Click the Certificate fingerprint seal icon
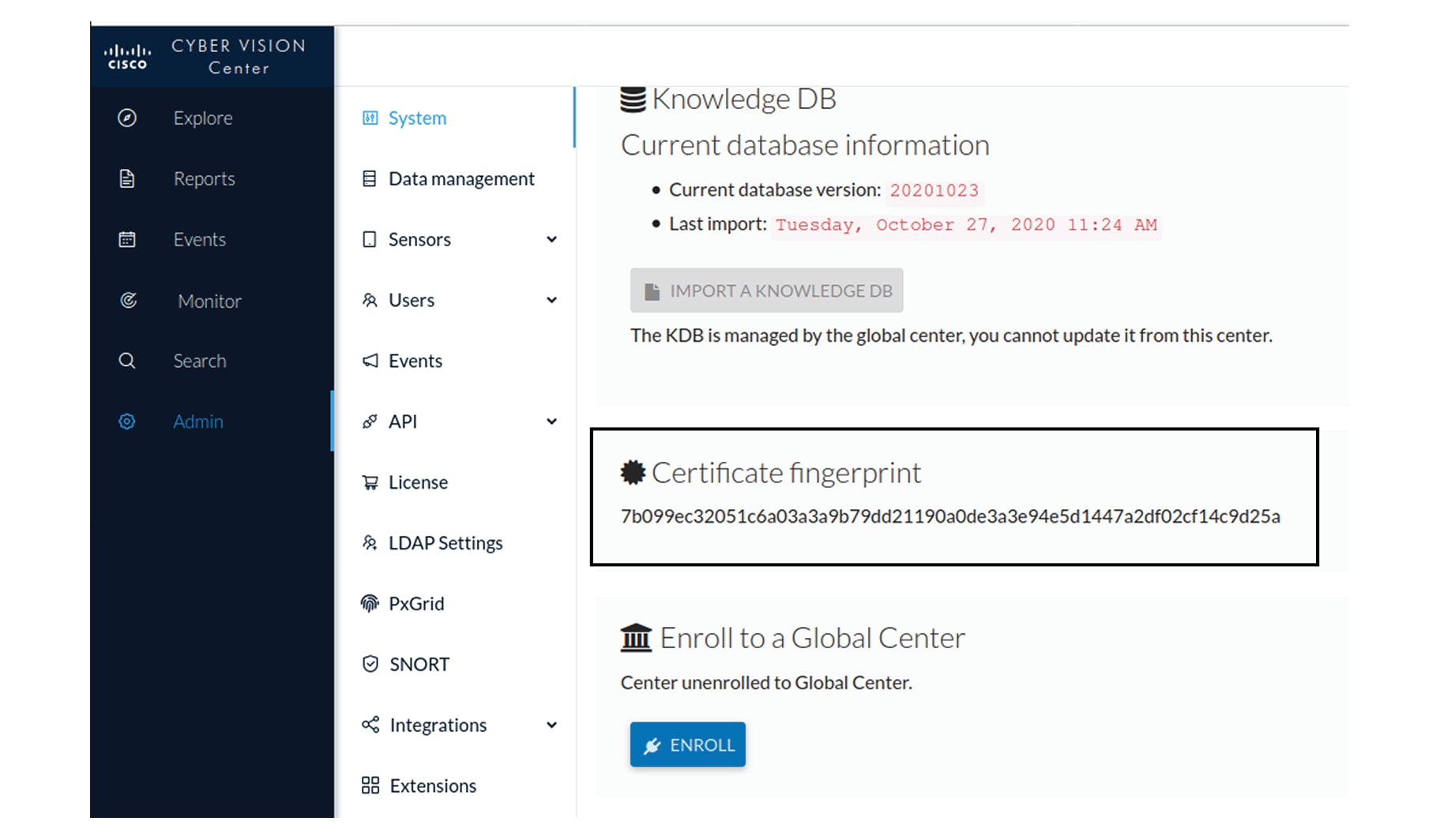The image size is (1440, 840). click(633, 472)
